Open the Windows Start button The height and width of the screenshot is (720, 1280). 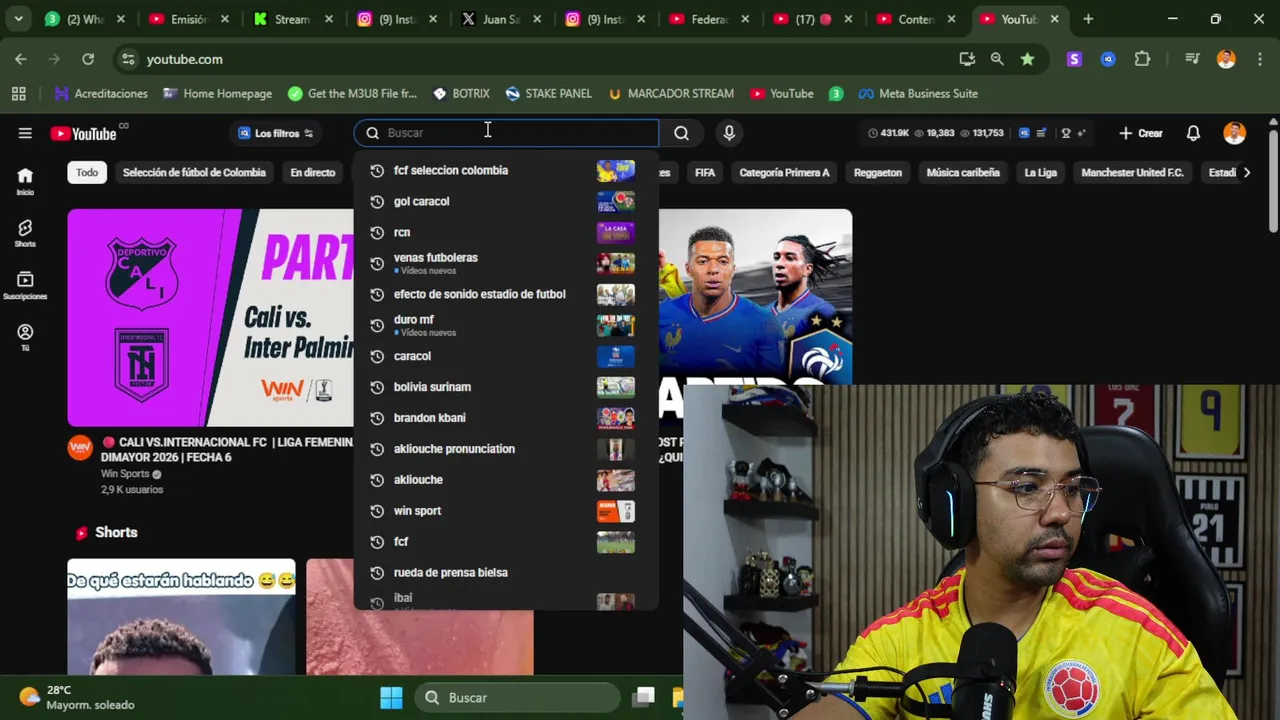(391, 697)
